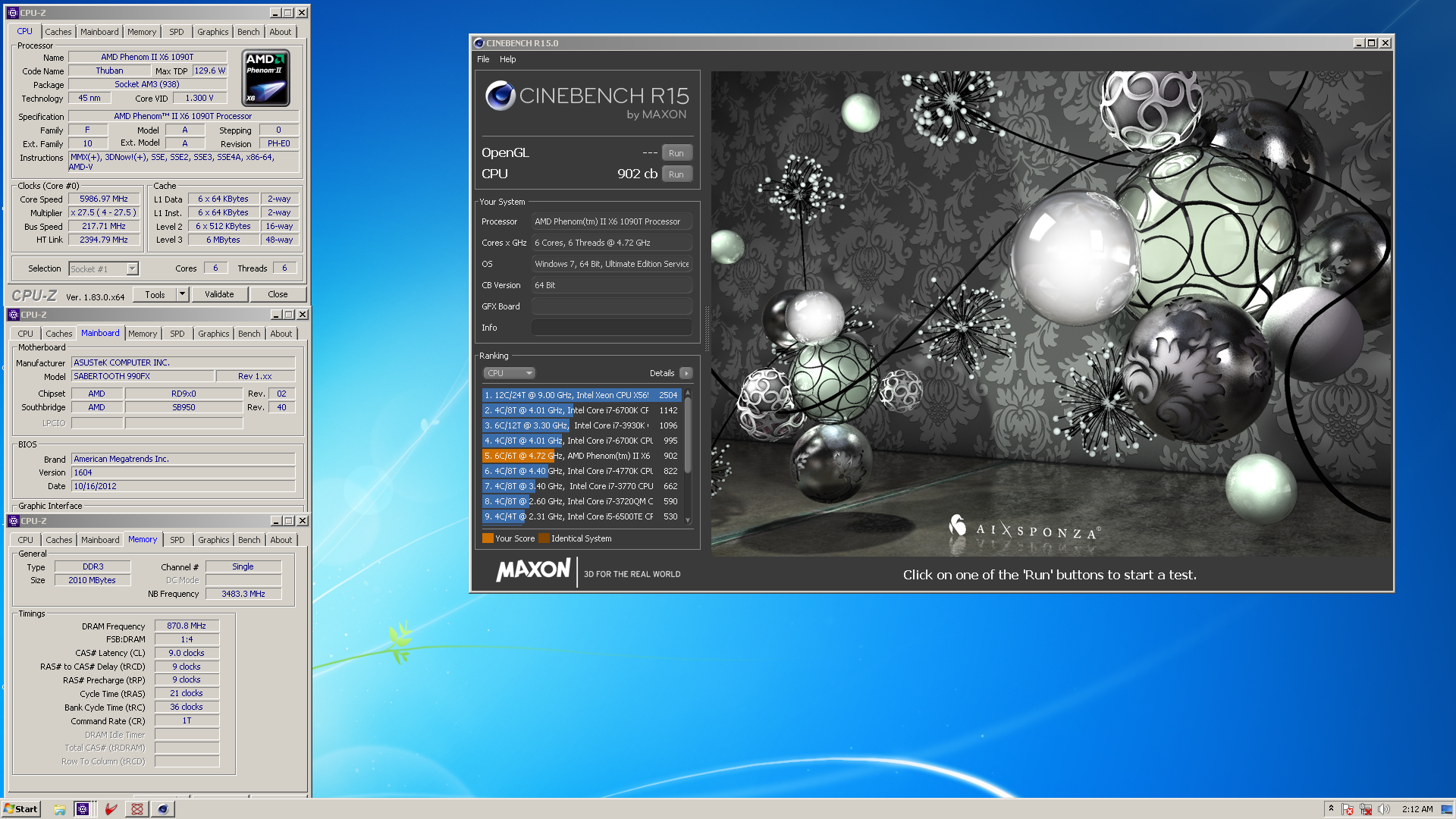The width and height of the screenshot is (1456, 819).
Task: Click the ranking list scrollbar thumb
Action: 688,436
